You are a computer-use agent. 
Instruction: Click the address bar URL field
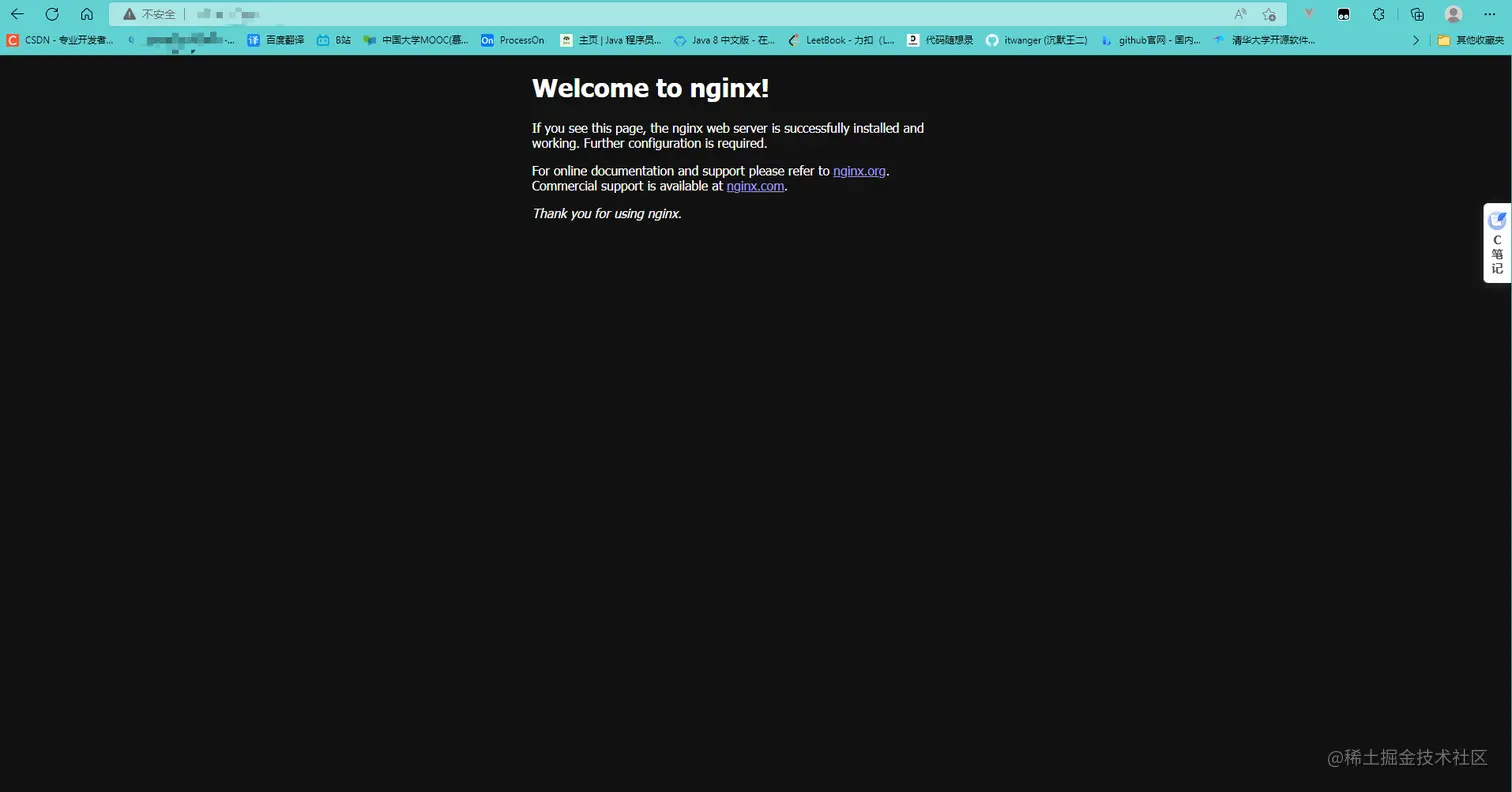(700, 14)
